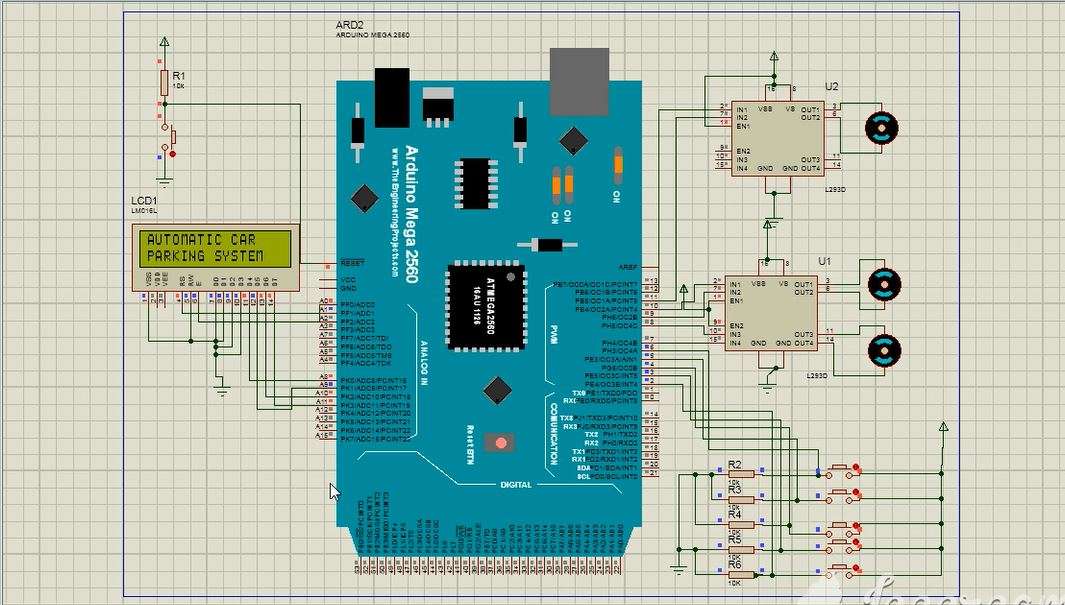Screen dimensions: 1065x605
Task: Select the motor on U1 OUT1 and OUT2
Action: pos(884,283)
